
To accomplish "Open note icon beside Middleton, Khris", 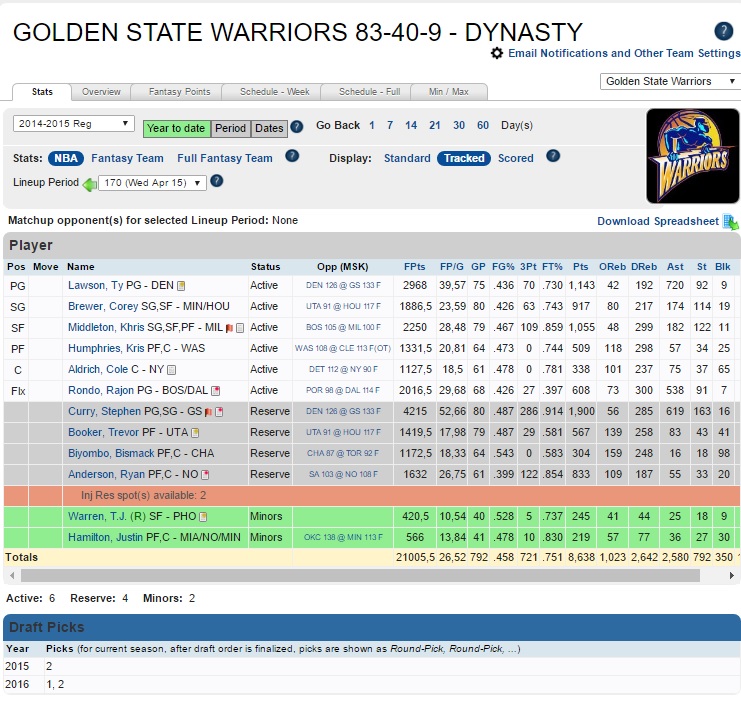I will point(240,328).
